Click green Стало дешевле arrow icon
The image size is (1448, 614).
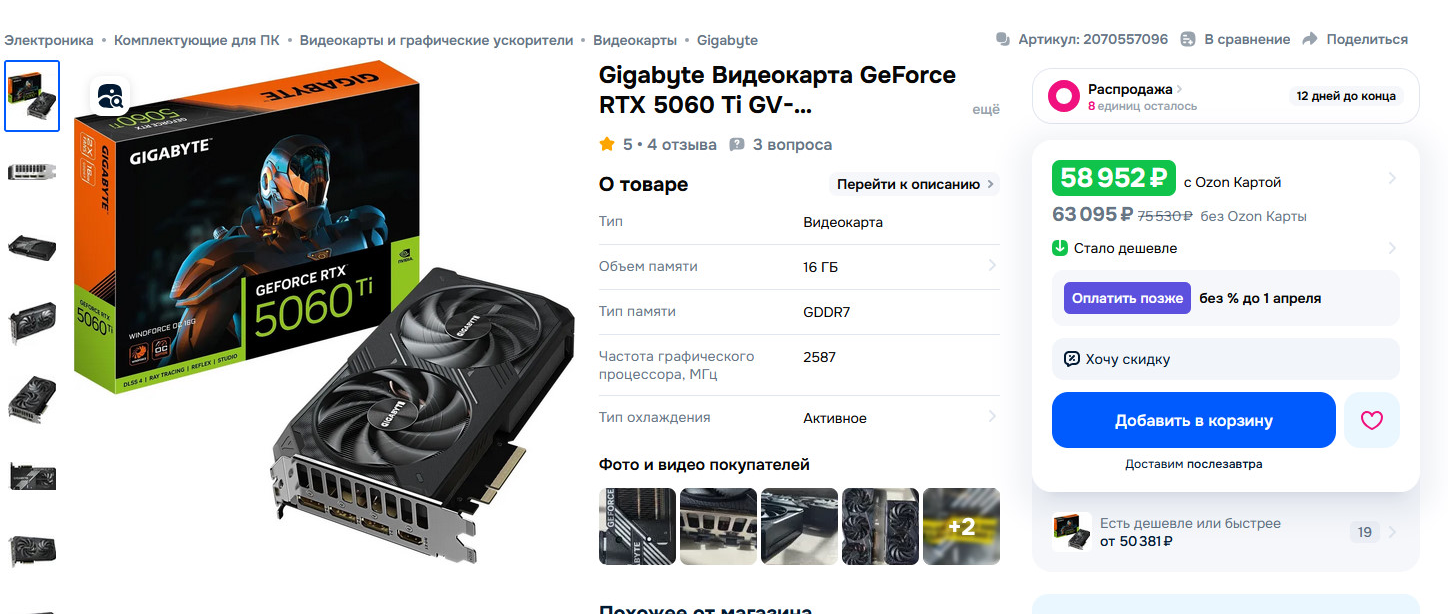pyautogui.click(x=1060, y=248)
